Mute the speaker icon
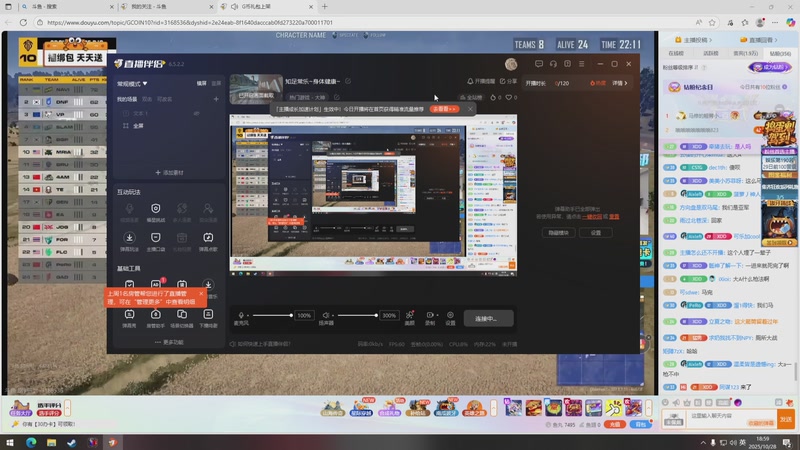 point(326,315)
